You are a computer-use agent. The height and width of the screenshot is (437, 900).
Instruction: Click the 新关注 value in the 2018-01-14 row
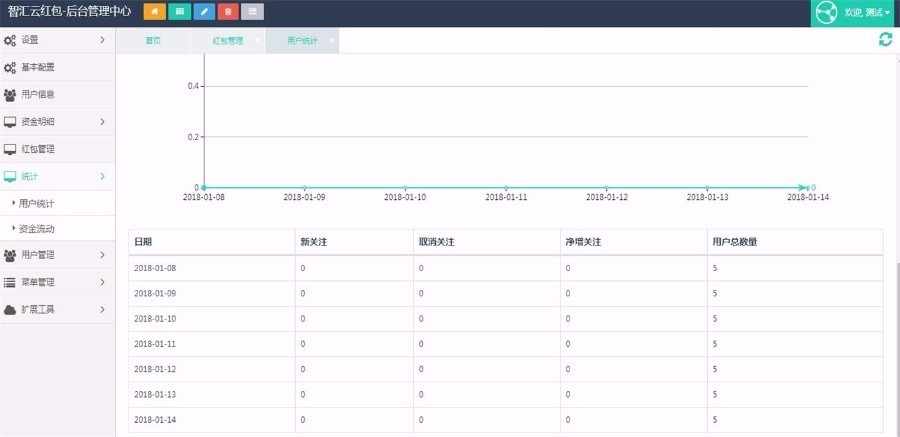click(303, 420)
